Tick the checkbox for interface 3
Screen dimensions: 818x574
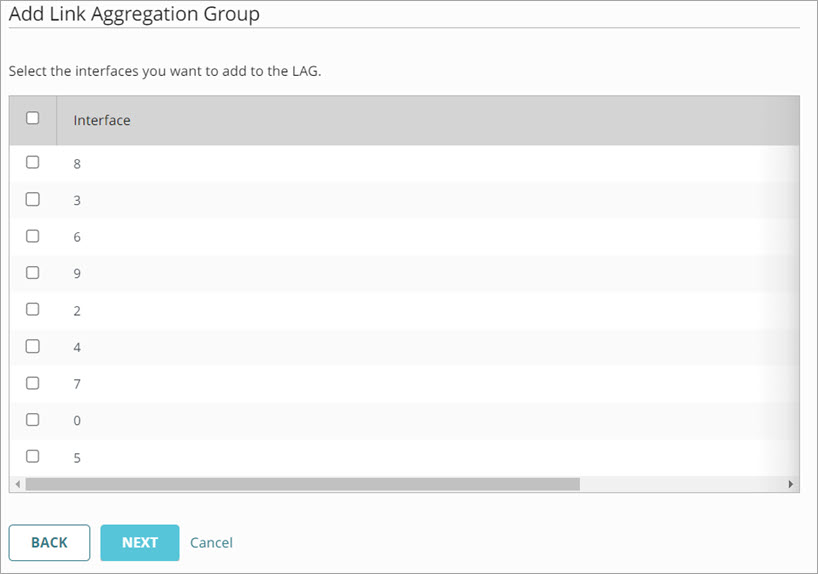[x=32, y=199]
